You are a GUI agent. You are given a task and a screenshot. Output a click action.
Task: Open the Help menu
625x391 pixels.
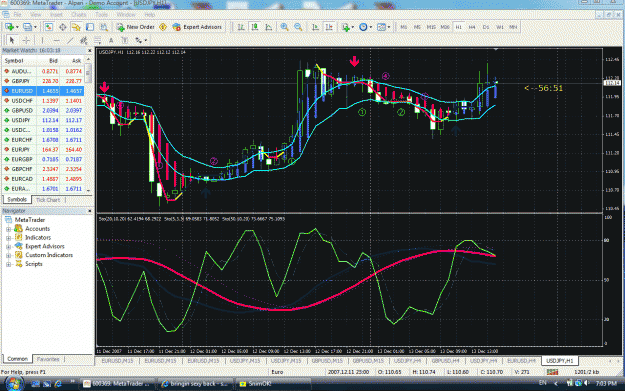click(149, 15)
